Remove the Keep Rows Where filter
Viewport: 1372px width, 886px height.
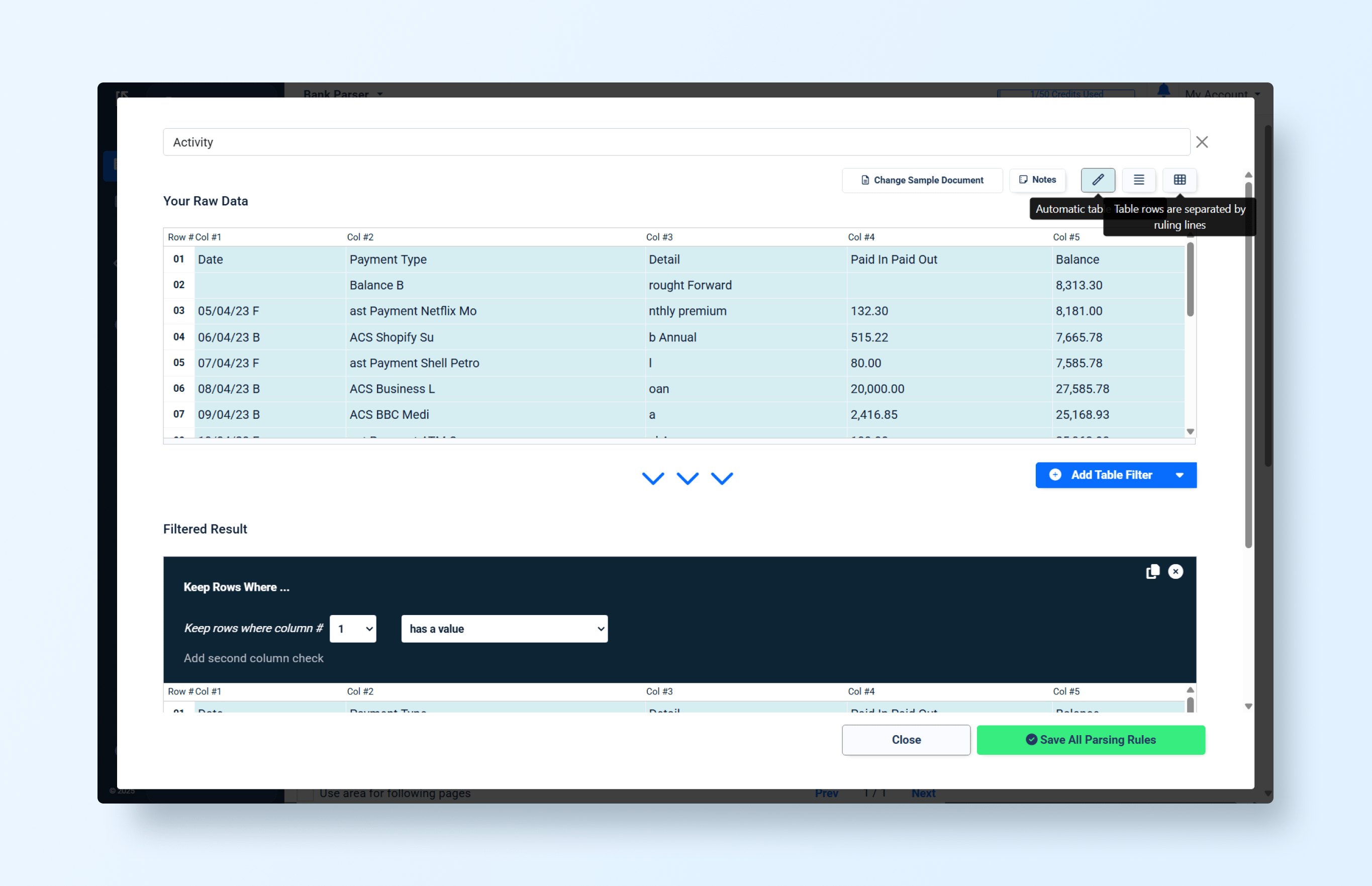pyautogui.click(x=1175, y=571)
